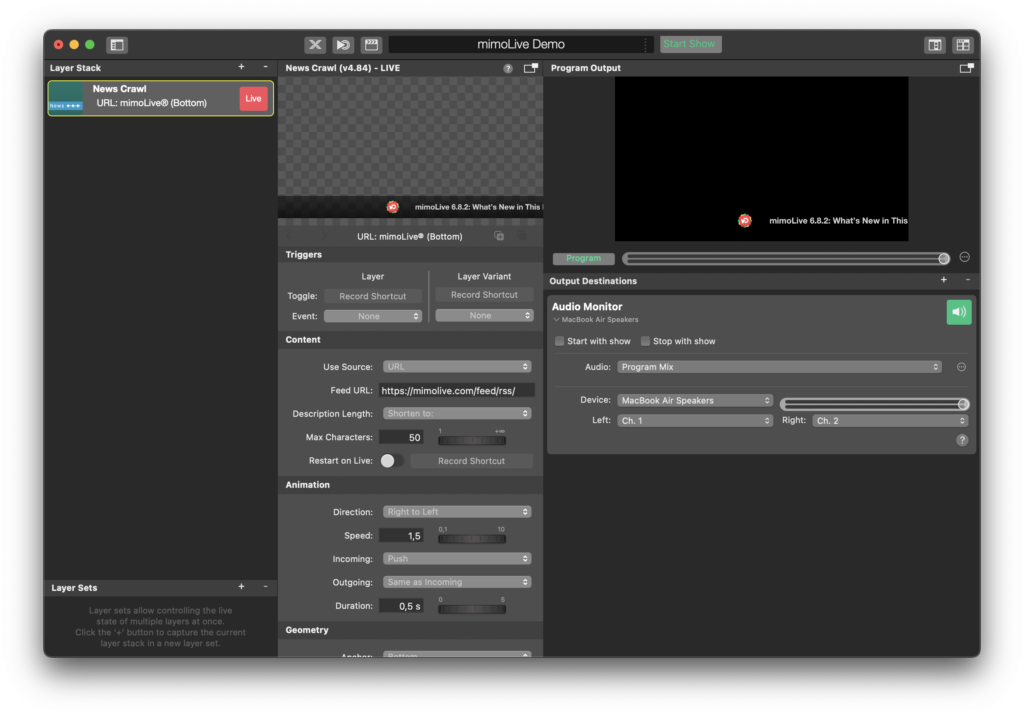Toggle Audio Monitor speaker live button
Image resolution: width=1024 pixels, height=715 pixels.
point(958,312)
